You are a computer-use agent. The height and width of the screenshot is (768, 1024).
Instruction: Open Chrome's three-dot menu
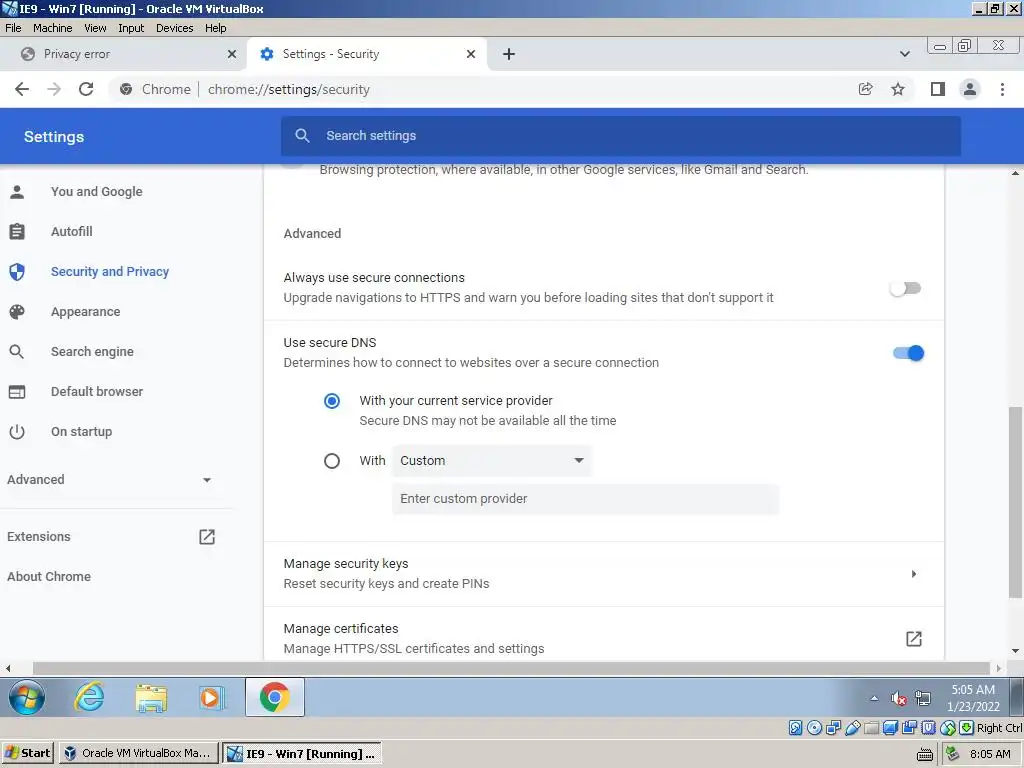(1002, 89)
